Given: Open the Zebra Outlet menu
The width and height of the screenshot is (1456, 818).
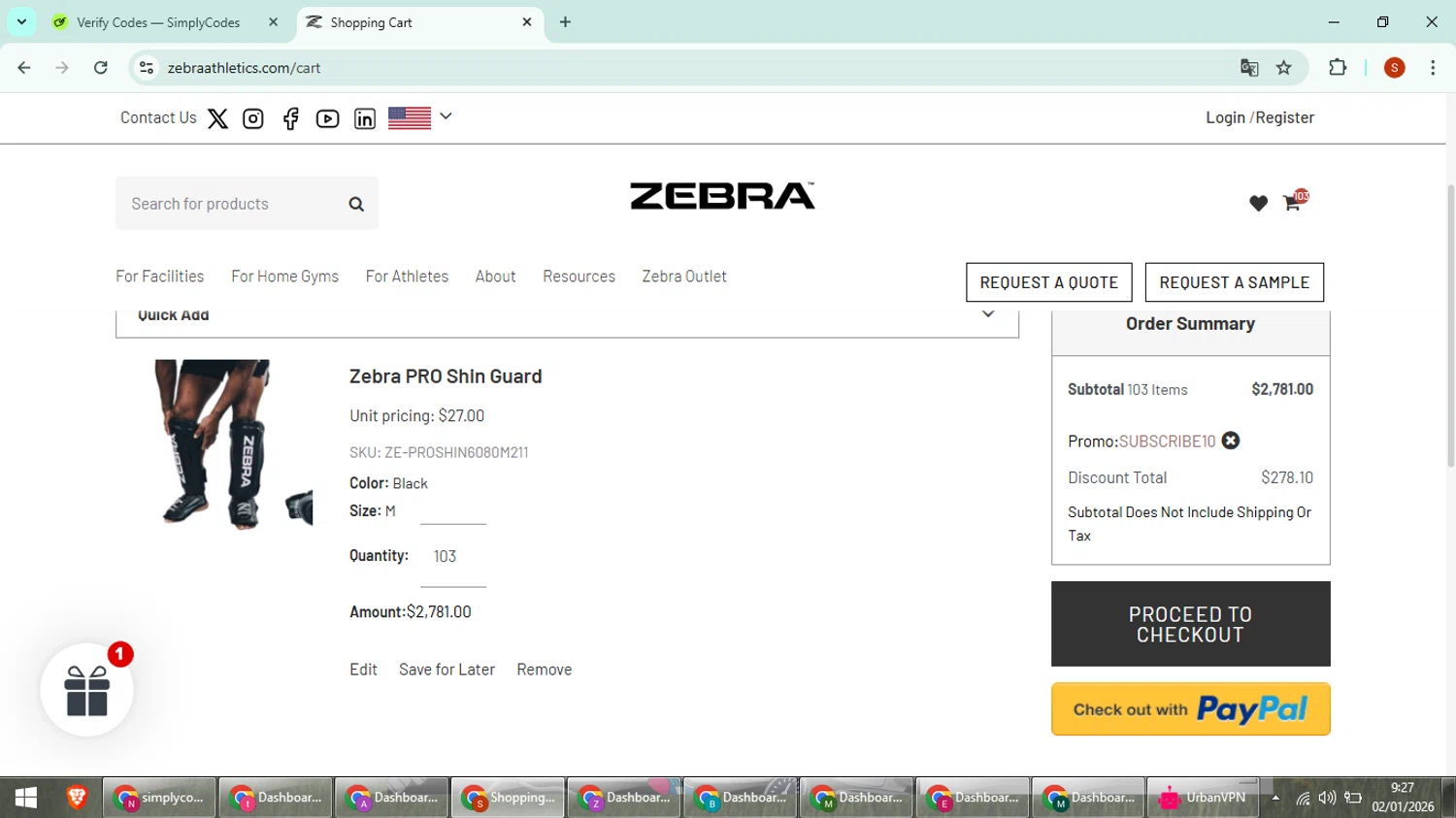Looking at the screenshot, I should [684, 277].
